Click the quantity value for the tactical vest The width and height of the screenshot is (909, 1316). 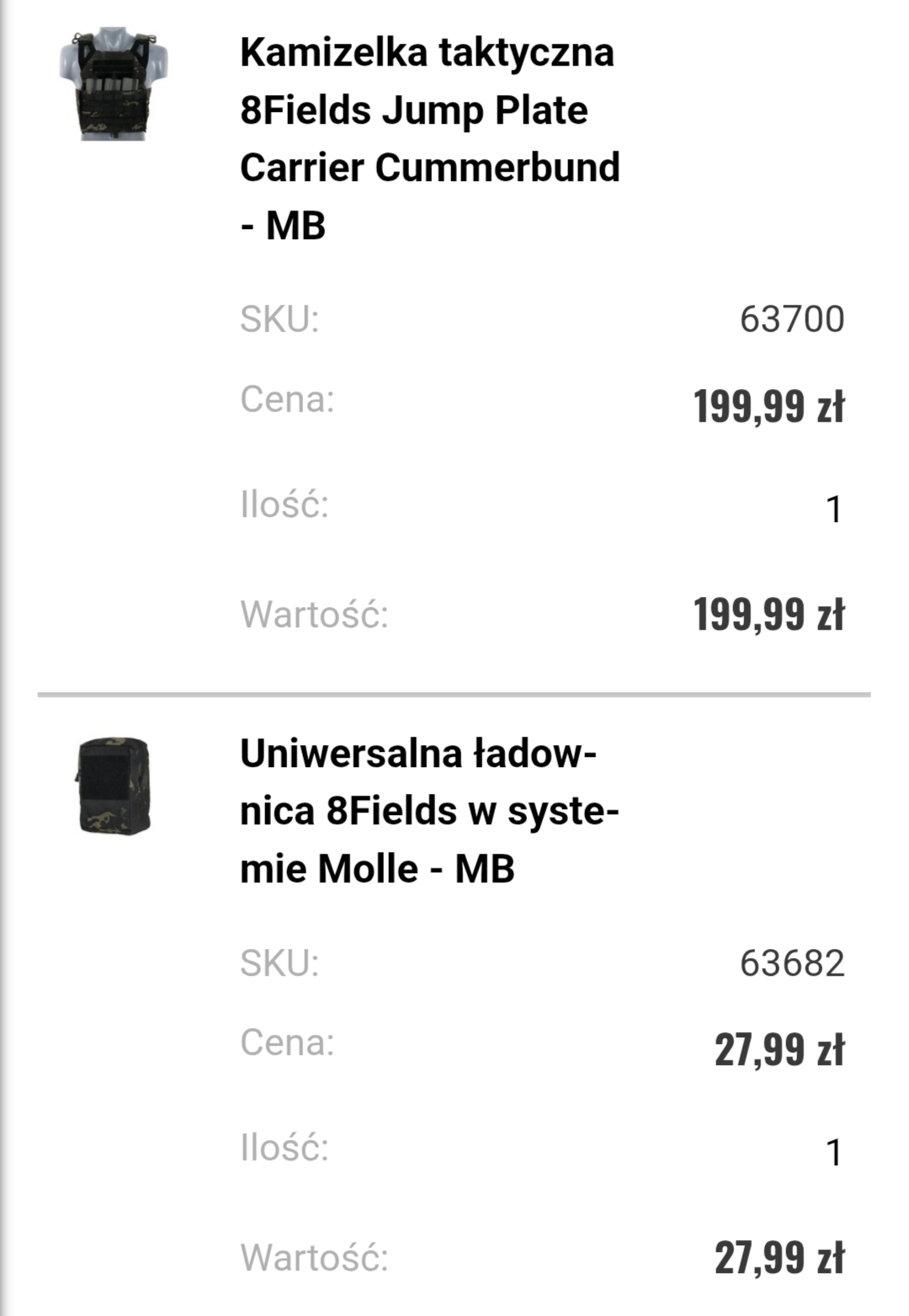(x=833, y=509)
